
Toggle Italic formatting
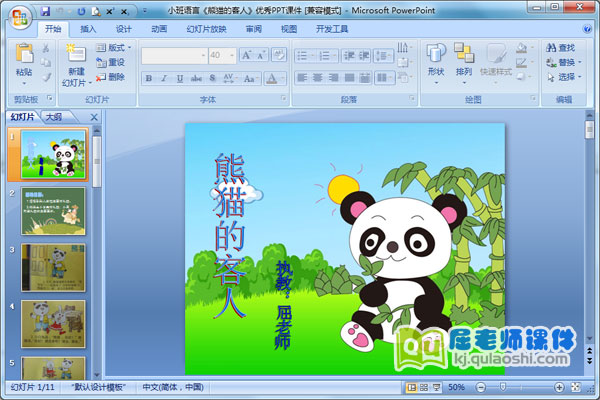click(x=164, y=78)
